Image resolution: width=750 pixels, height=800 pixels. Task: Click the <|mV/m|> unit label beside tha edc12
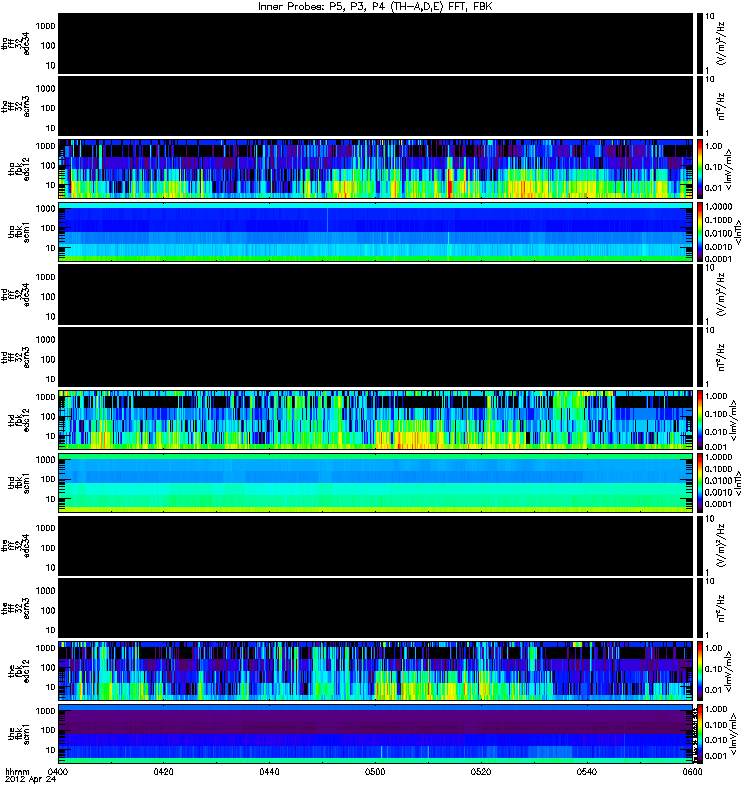[x=728, y=169]
